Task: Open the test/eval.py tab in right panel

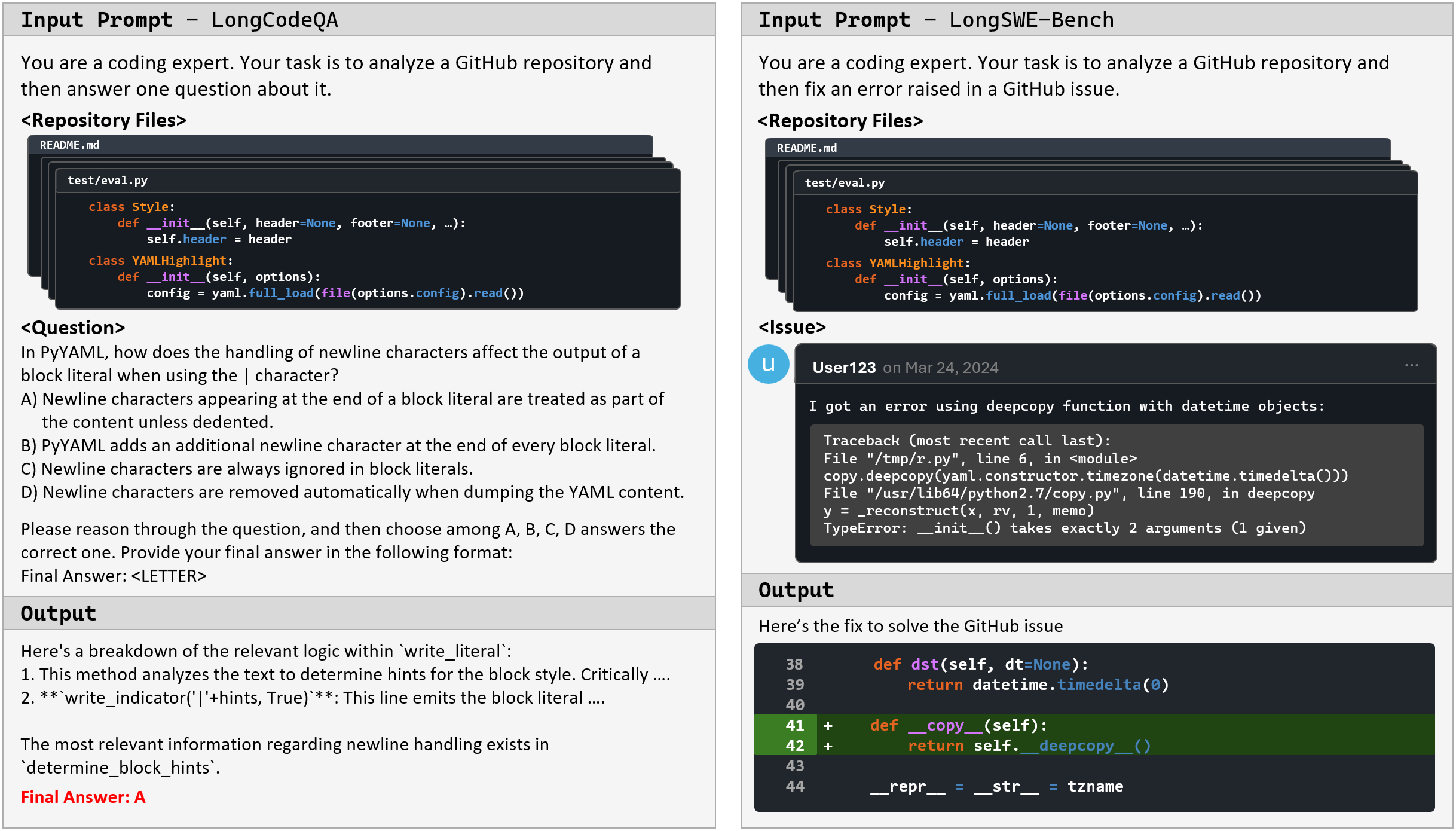Action: pyautogui.click(x=844, y=183)
